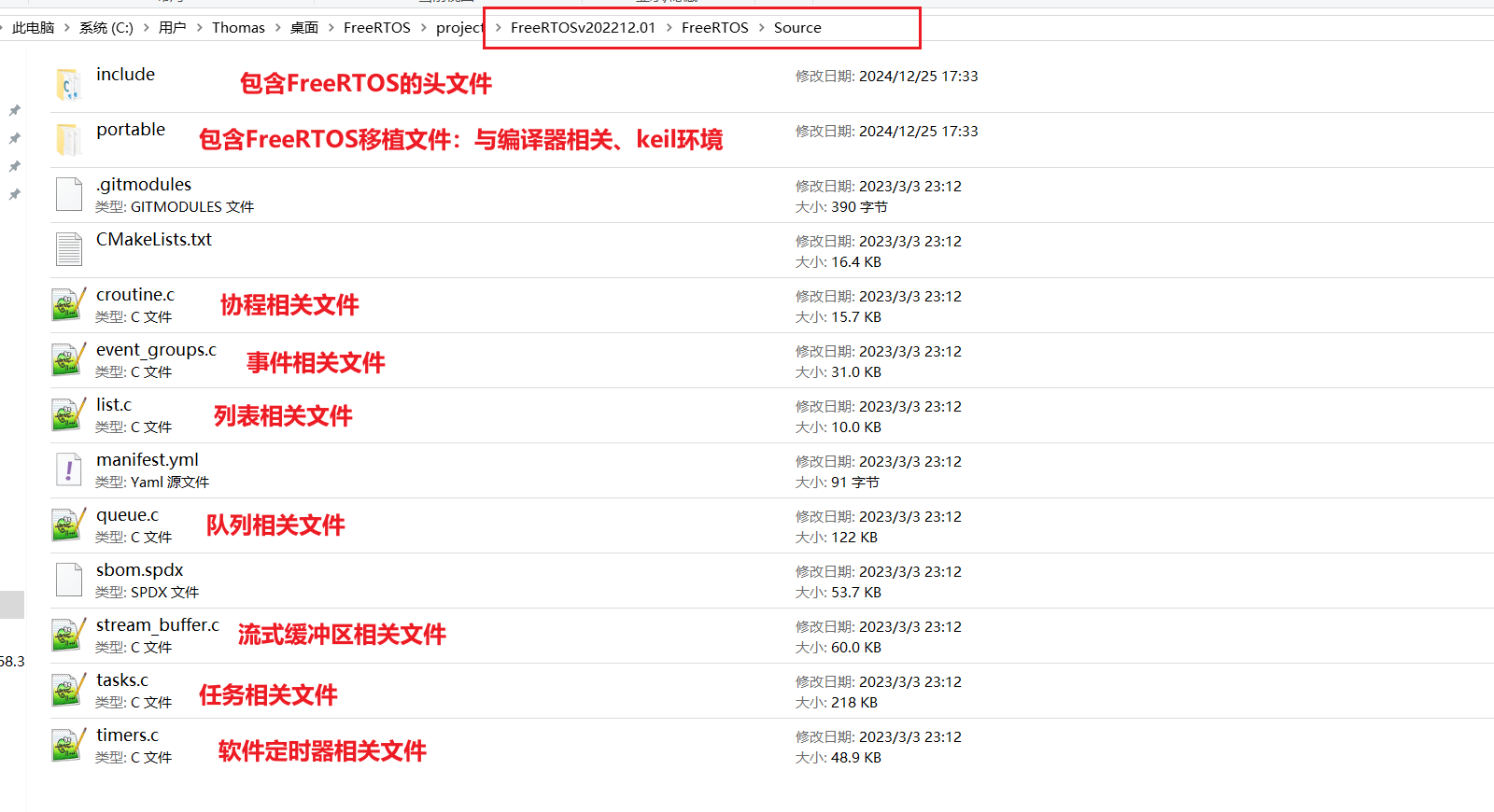Go to FreeRTOSv202212.01 in breadcrumb path
This screenshot has height=812, width=1494.
click(583, 28)
